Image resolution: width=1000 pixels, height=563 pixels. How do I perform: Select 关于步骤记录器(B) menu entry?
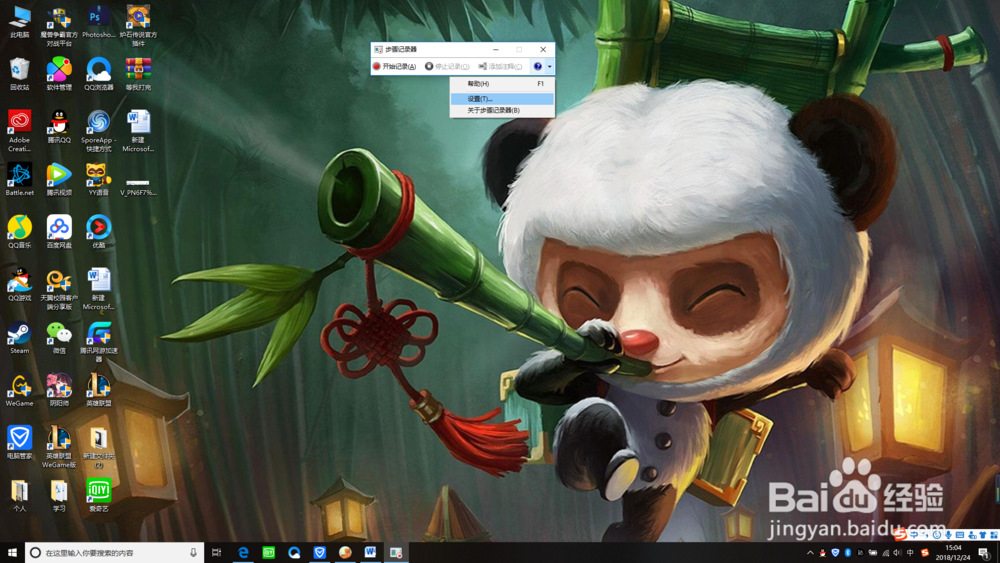pyautogui.click(x=502, y=110)
